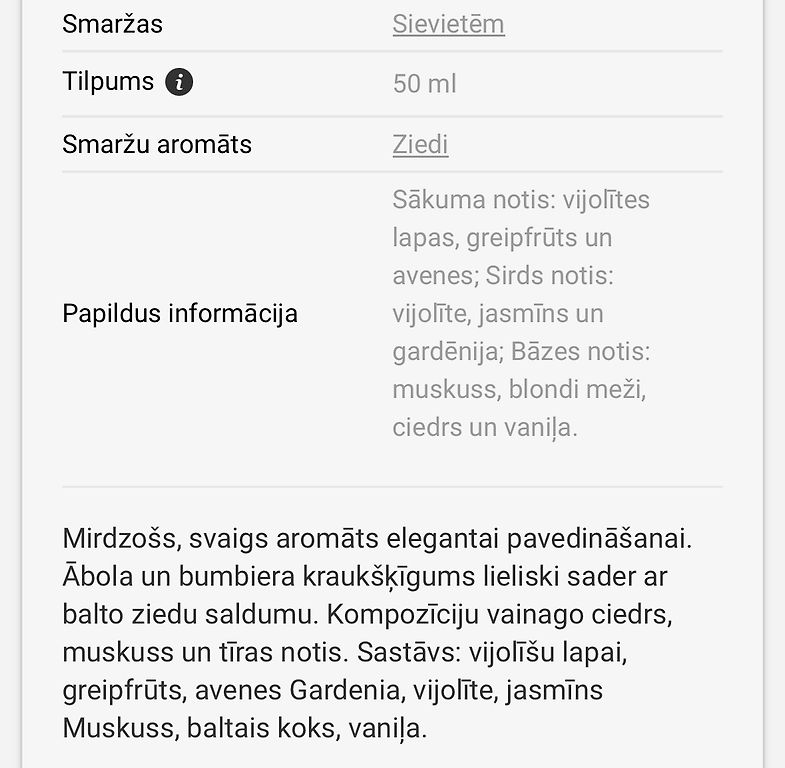785x768 pixels.
Task: Click the 'muskuss, blondi meži,' line
Action: pos(519,390)
